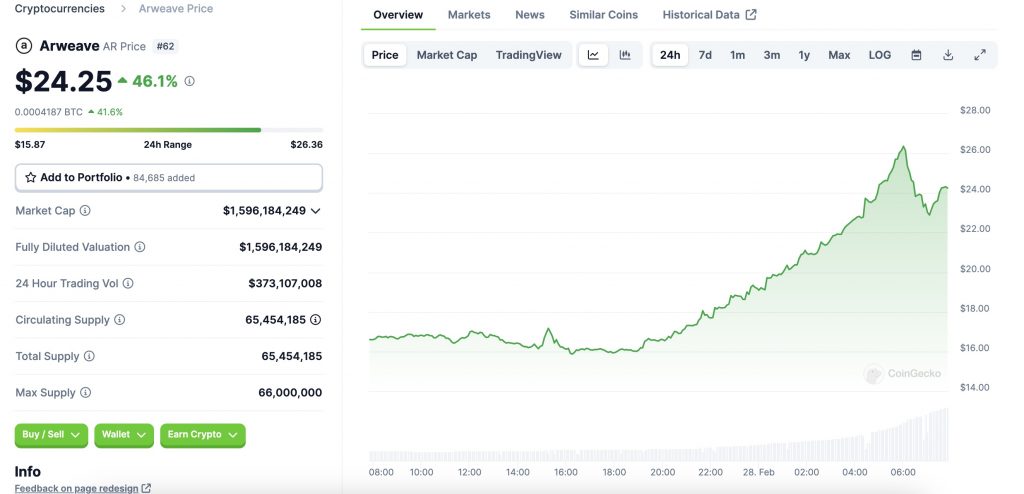Click the 66,000,000 max supply value
This screenshot has width=1024, height=494.
(x=290, y=393)
